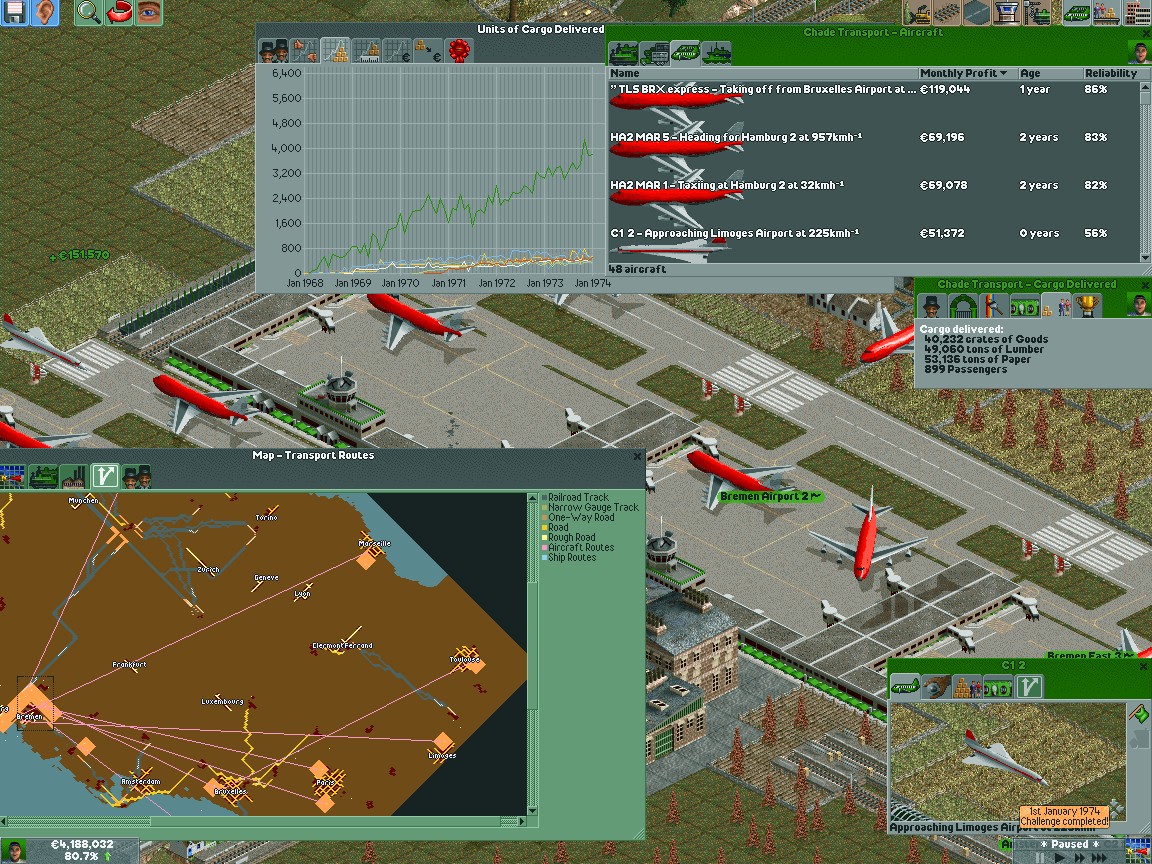Click the map horizontal scrollbar right arrow
The height and width of the screenshot is (864, 1152).
click(522, 821)
